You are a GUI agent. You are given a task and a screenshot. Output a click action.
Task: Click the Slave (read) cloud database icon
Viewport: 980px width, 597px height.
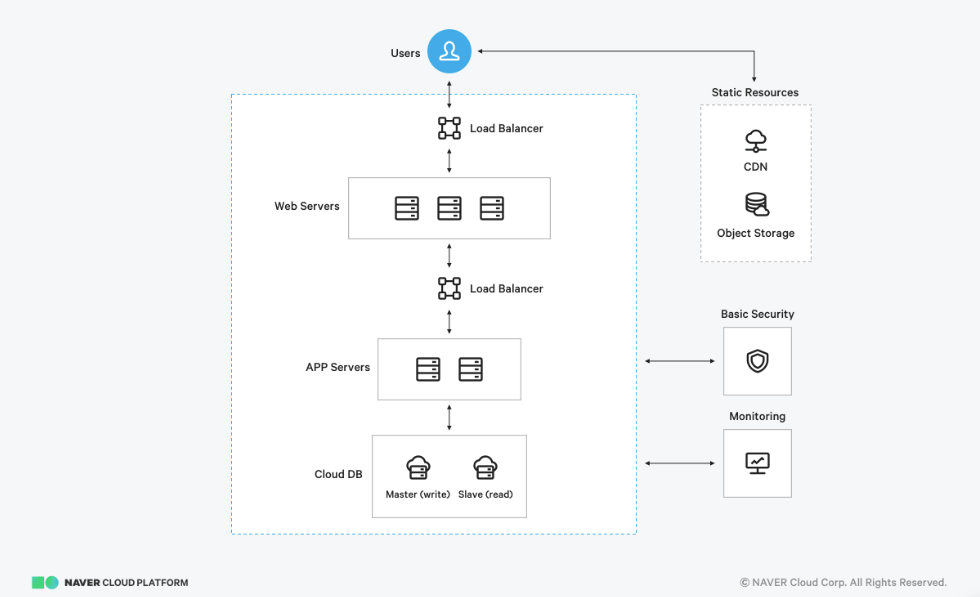(485, 468)
